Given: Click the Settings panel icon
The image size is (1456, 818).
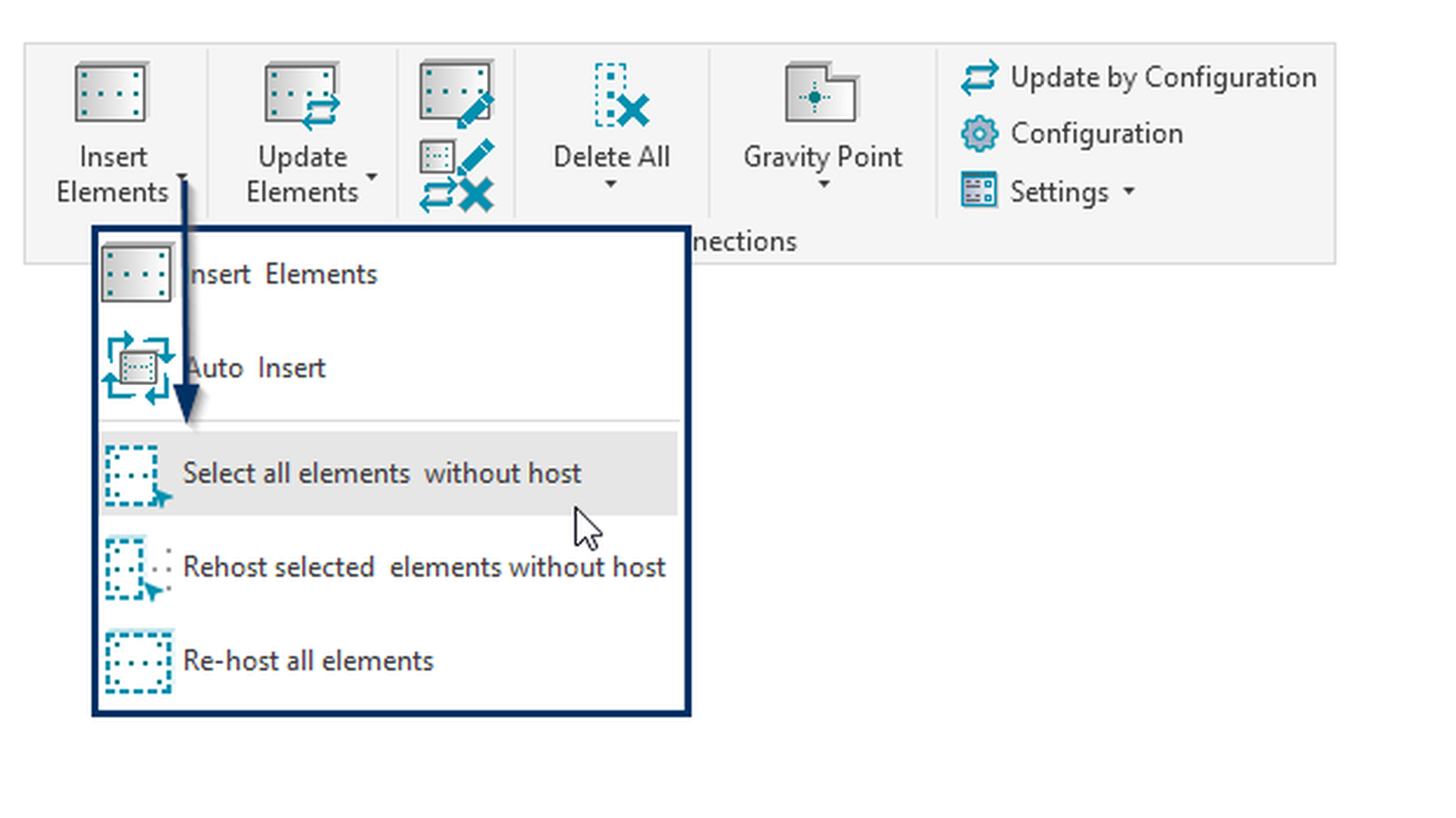Looking at the screenshot, I should [979, 190].
